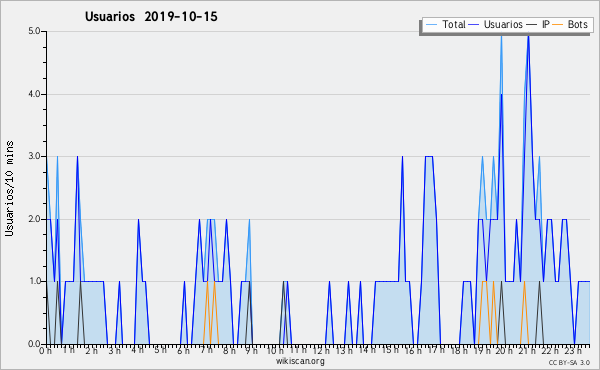The height and width of the screenshot is (370, 600).
Task: Click the '12 h' x-axis label
Action: click(x=321, y=350)
